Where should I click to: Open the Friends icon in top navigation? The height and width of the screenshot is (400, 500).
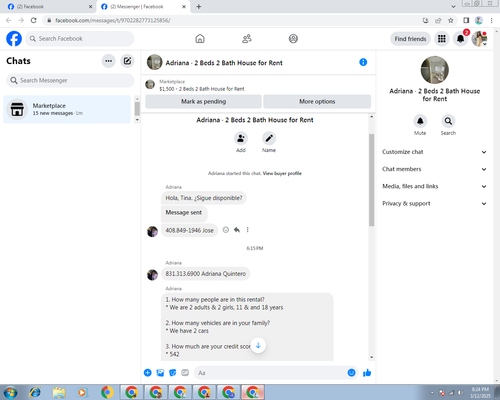coord(247,39)
